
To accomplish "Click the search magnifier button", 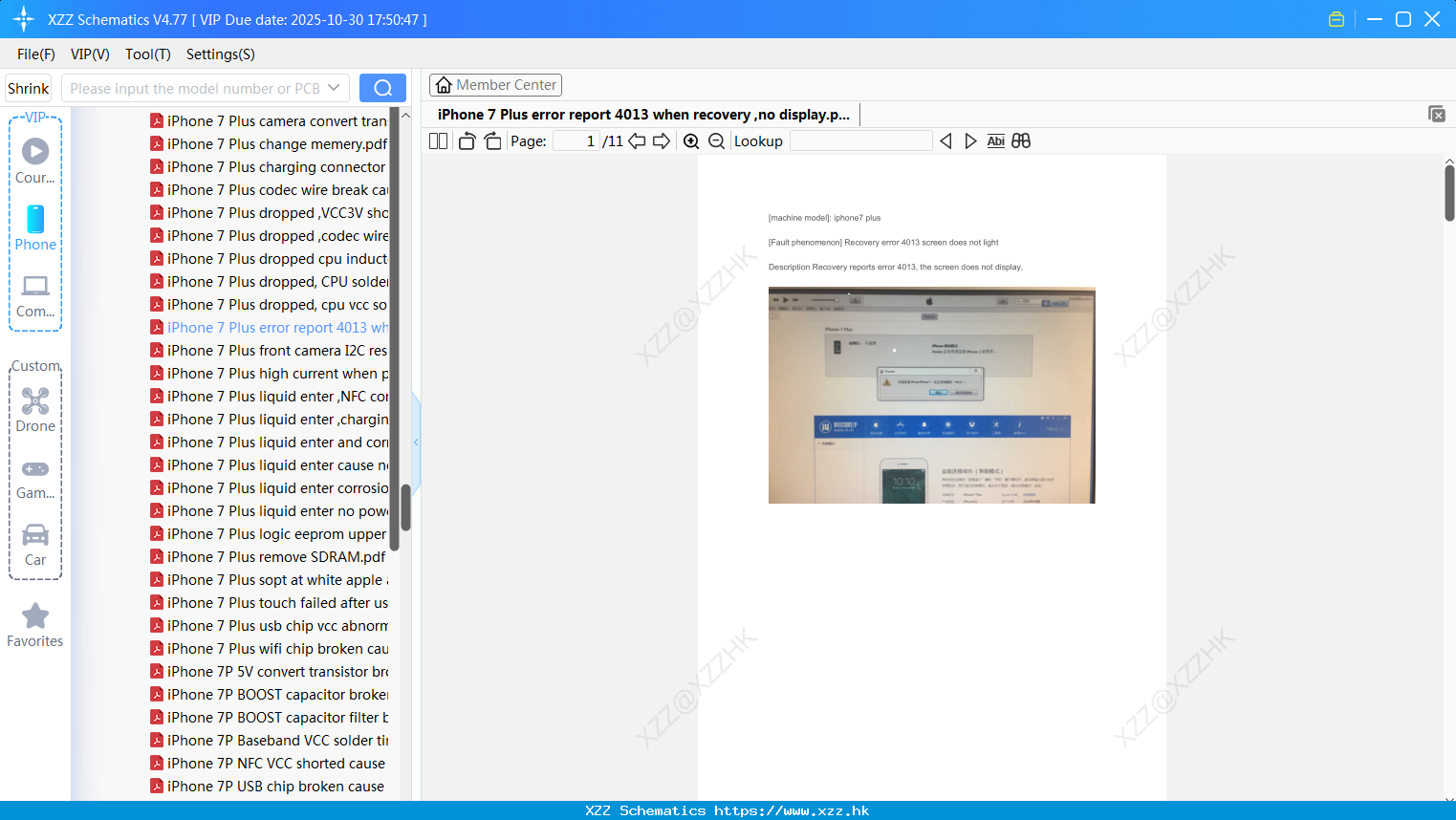I will [x=382, y=88].
